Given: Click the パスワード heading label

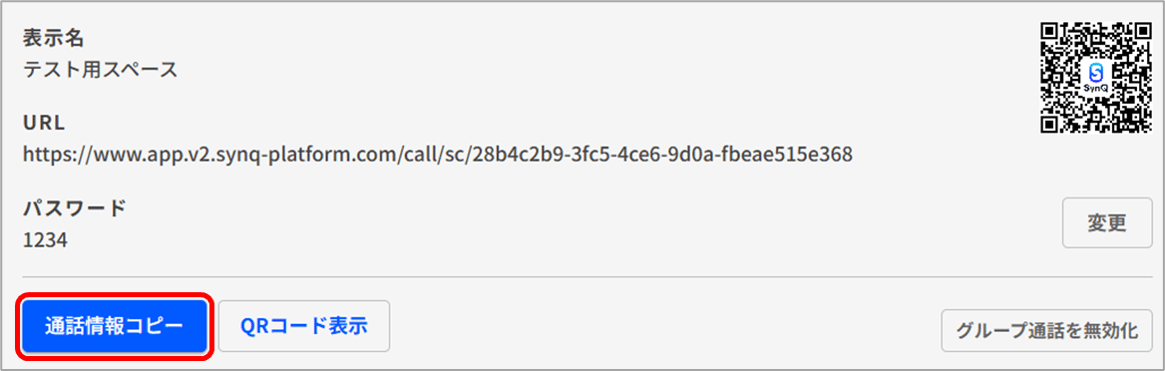Looking at the screenshot, I should click(74, 208).
